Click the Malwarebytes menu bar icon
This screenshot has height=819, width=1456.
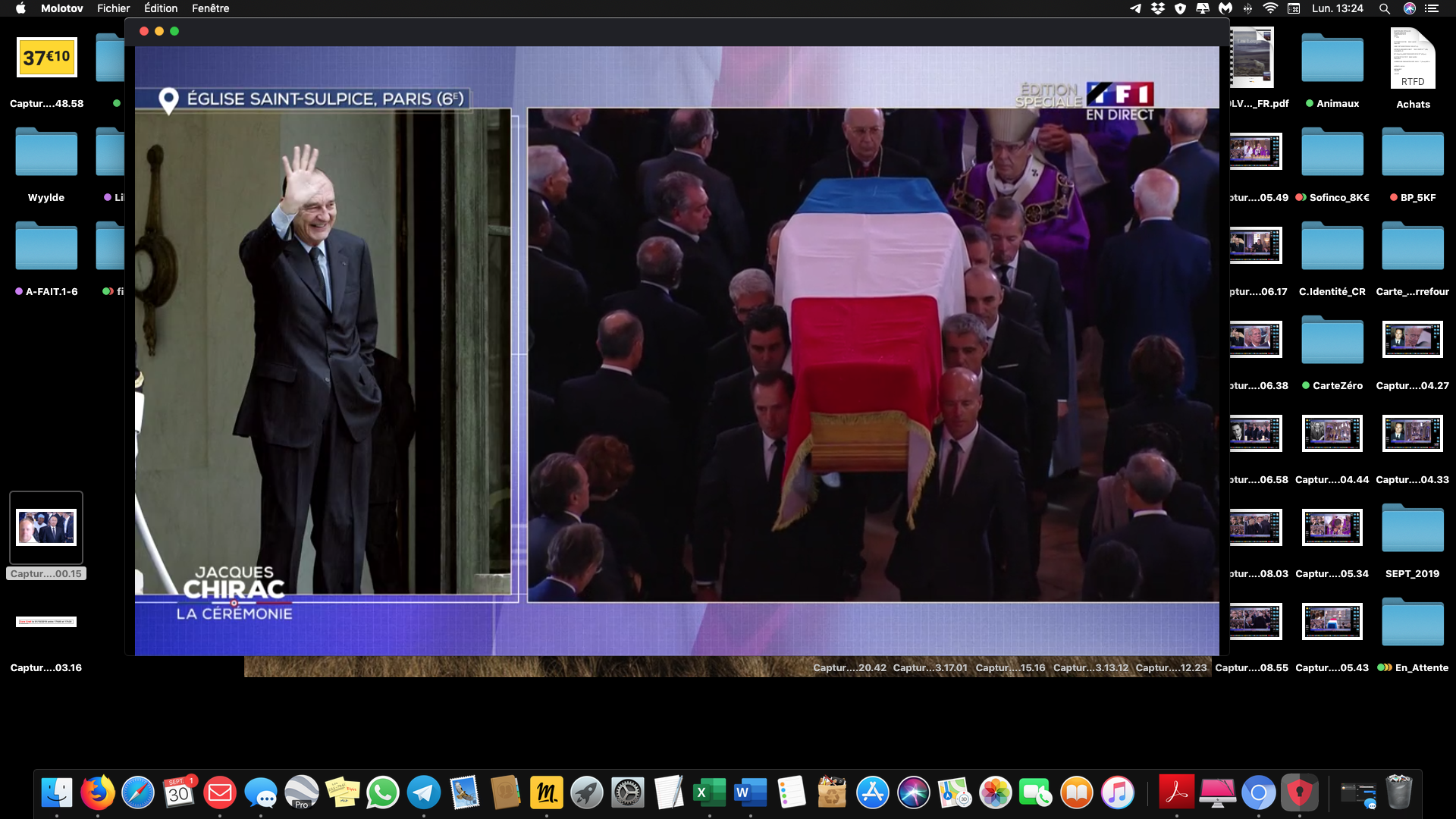(1225, 8)
